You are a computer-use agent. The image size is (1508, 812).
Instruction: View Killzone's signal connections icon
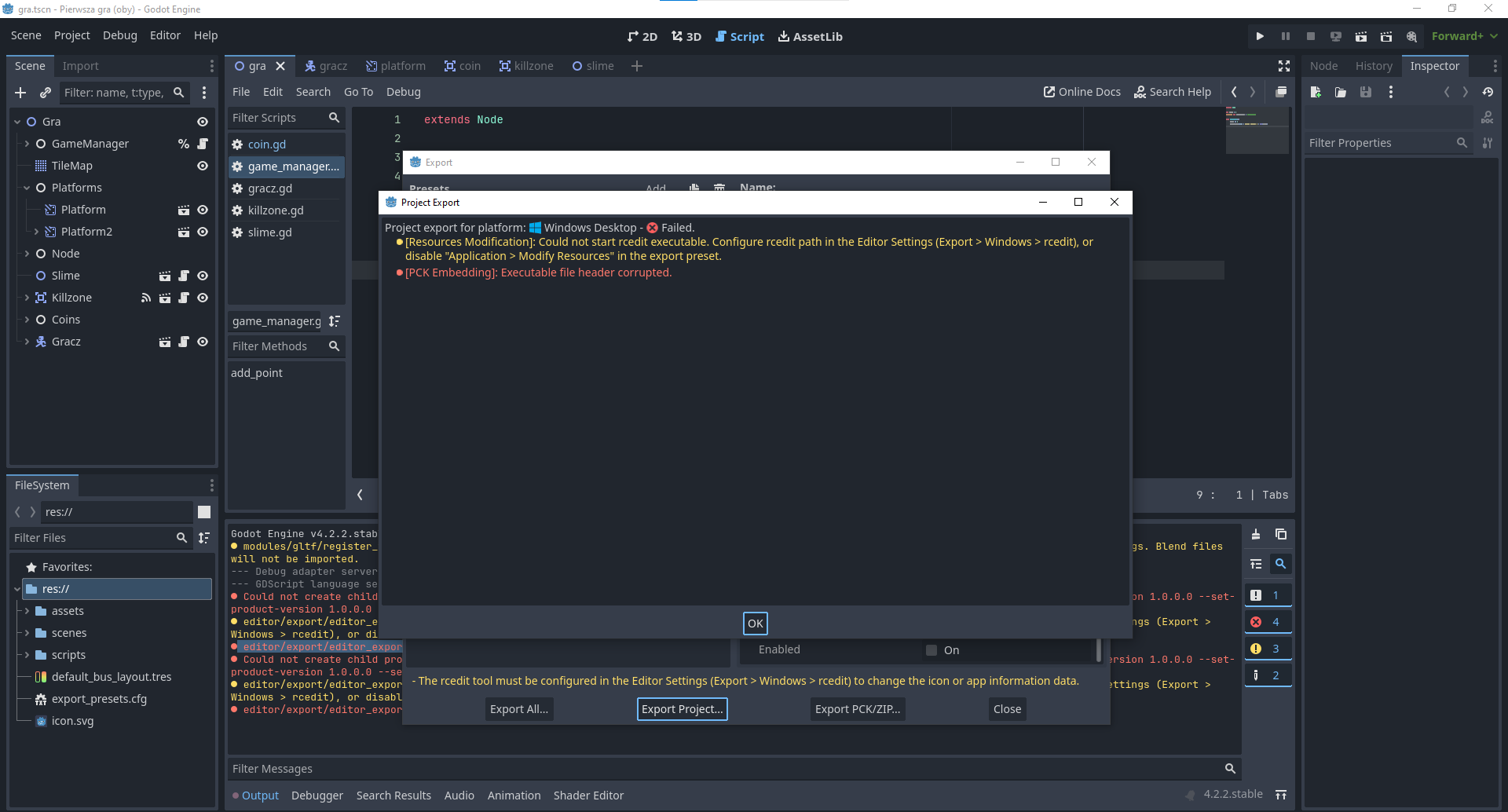[145, 298]
